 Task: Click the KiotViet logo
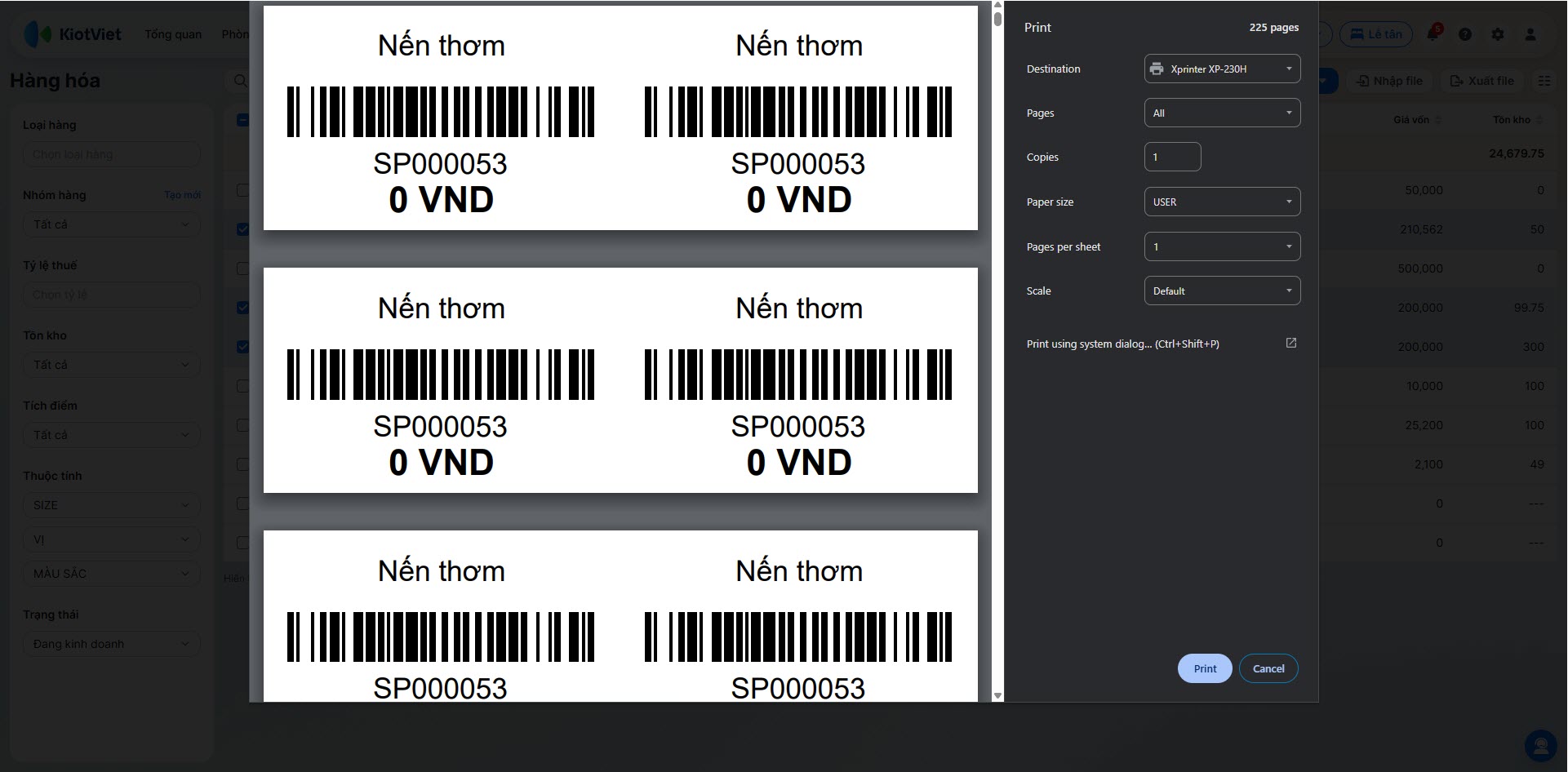pyautogui.click(x=73, y=34)
